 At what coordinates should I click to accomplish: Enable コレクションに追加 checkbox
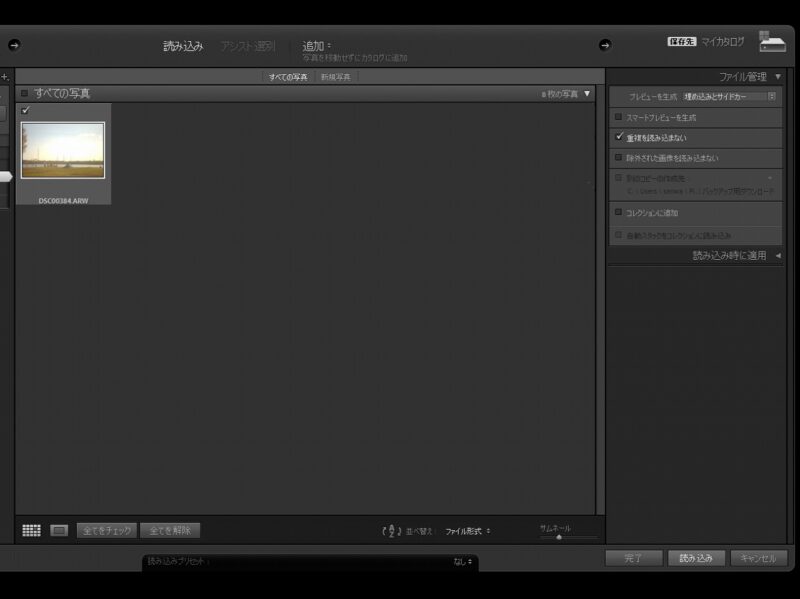[619, 212]
